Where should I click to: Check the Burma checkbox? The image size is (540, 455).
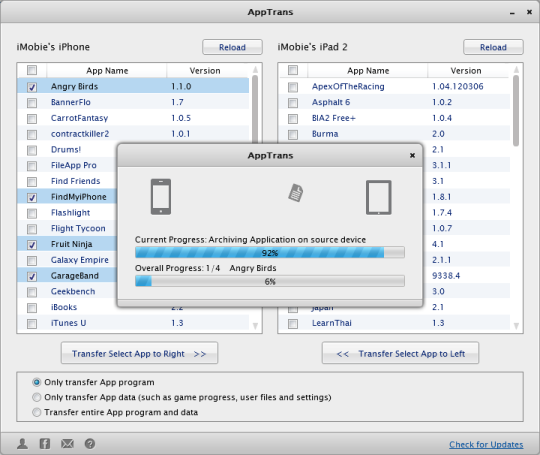[293, 134]
